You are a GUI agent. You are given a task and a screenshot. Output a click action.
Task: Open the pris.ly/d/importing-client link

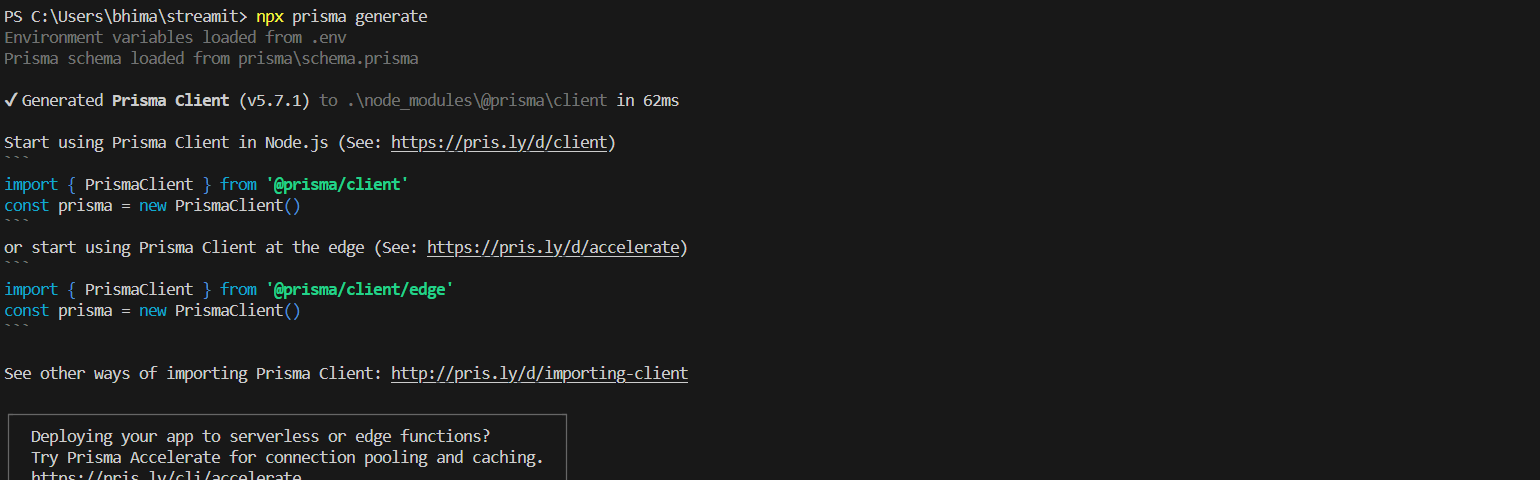(539, 373)
